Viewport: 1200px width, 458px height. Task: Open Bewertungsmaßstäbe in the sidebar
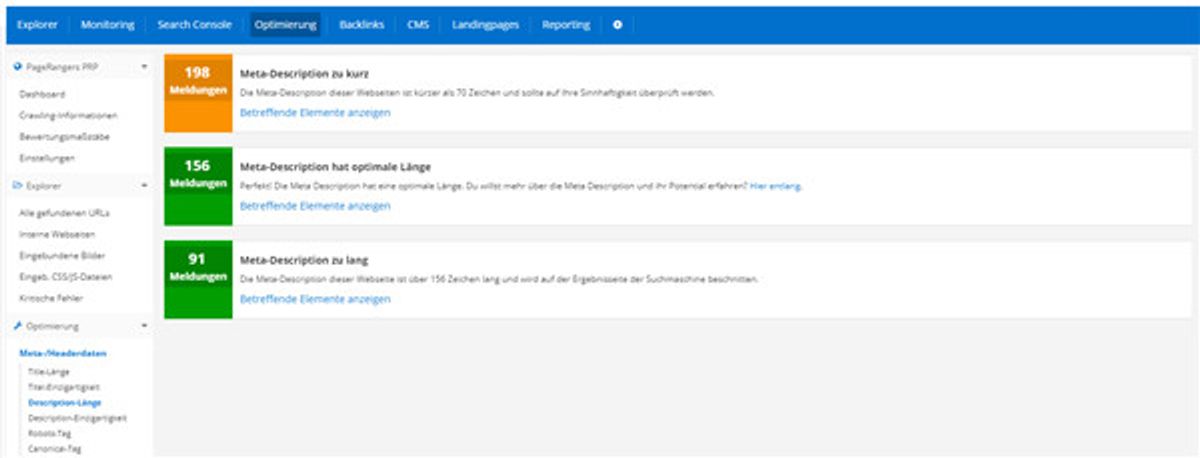click(64, 136)
